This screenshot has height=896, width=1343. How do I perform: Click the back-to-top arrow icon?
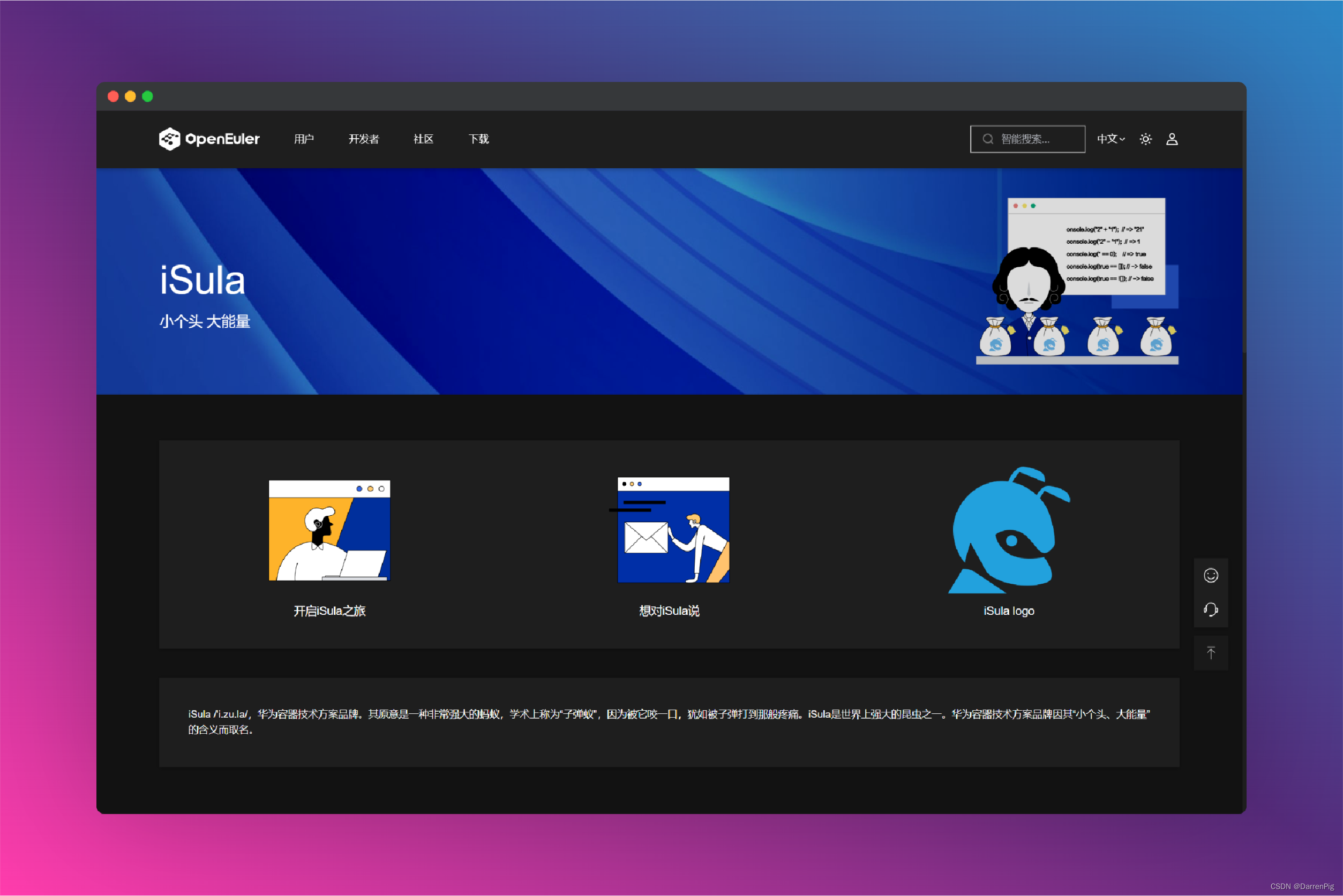click(x=1211, y=652)
